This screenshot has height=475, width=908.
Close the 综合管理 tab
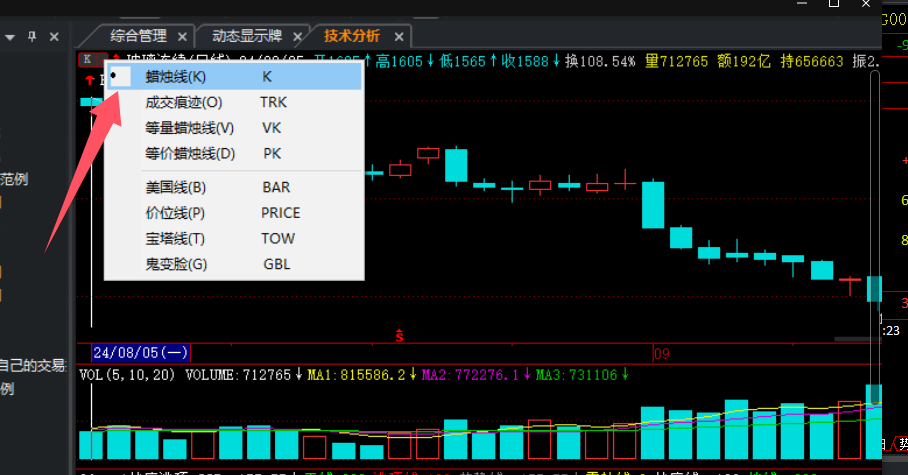tap(180, 37)
